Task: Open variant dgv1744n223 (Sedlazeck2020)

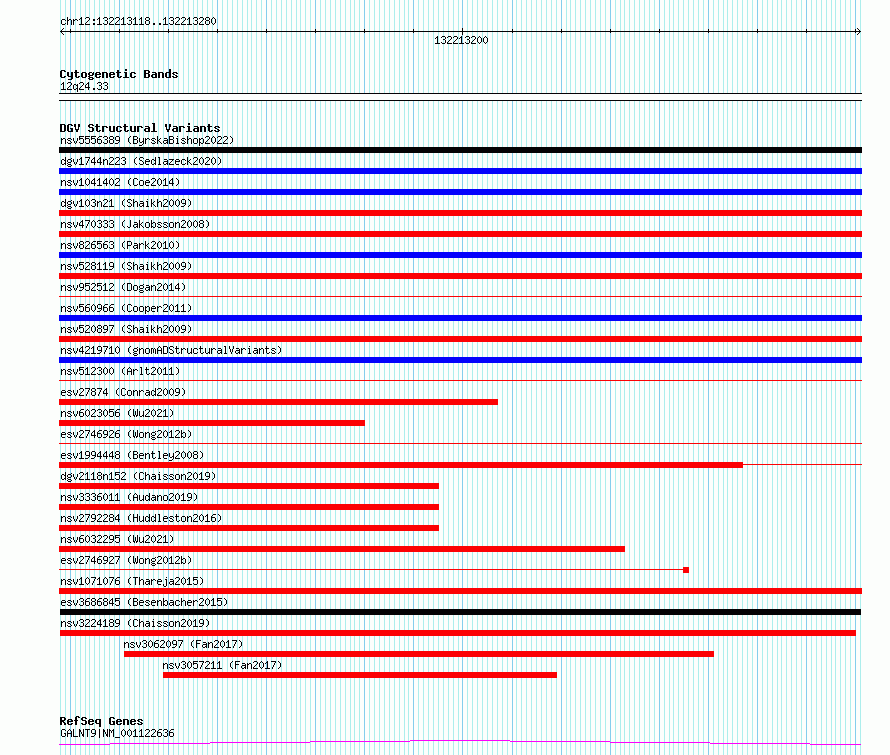Action: [141, 161]
